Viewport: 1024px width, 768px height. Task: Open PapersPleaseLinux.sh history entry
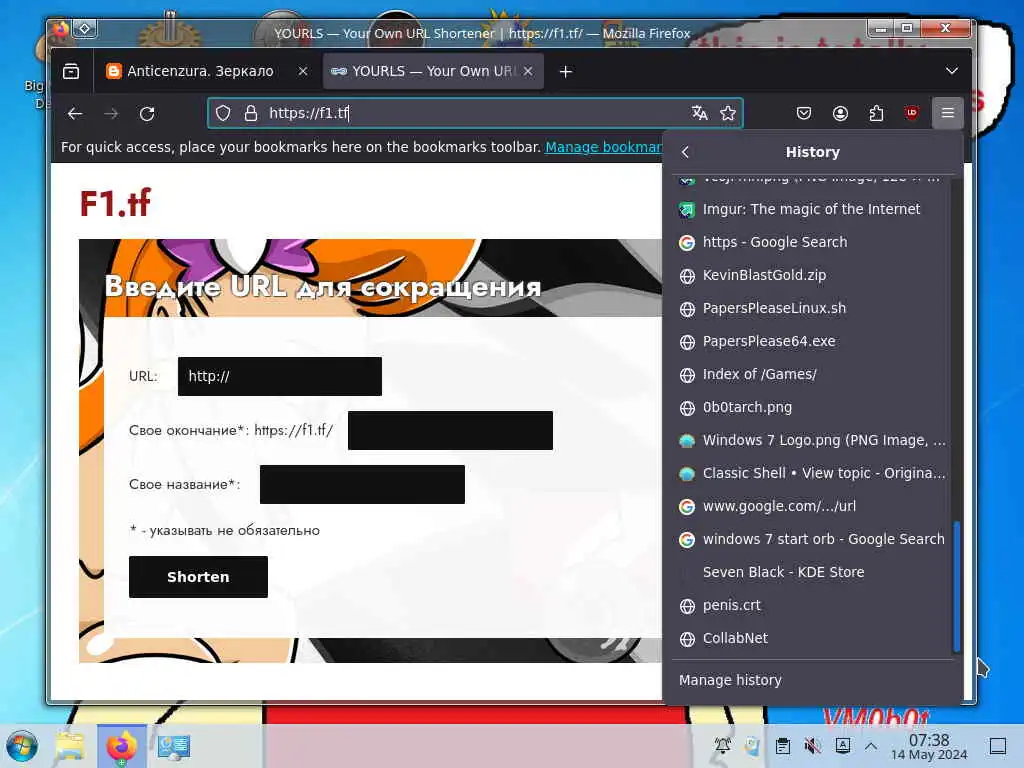pos(812,308)
